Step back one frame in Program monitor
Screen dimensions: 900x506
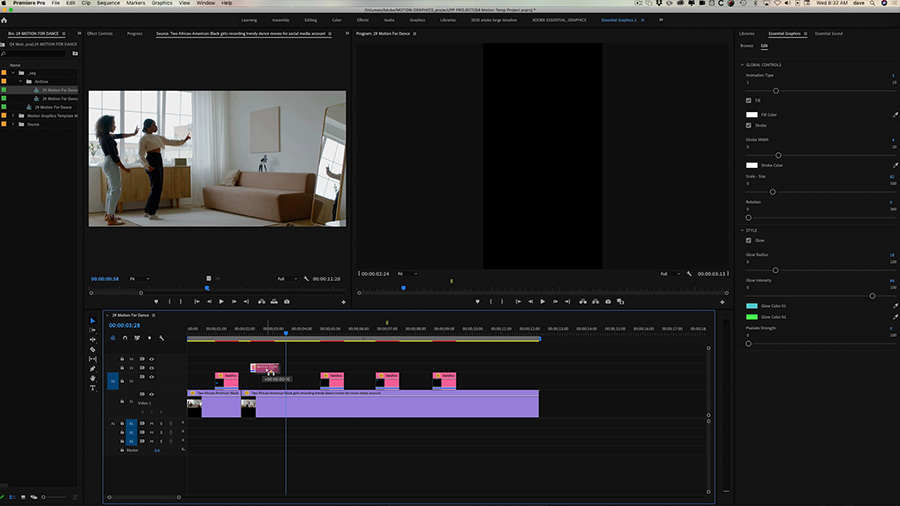click(x=530, y=302)
